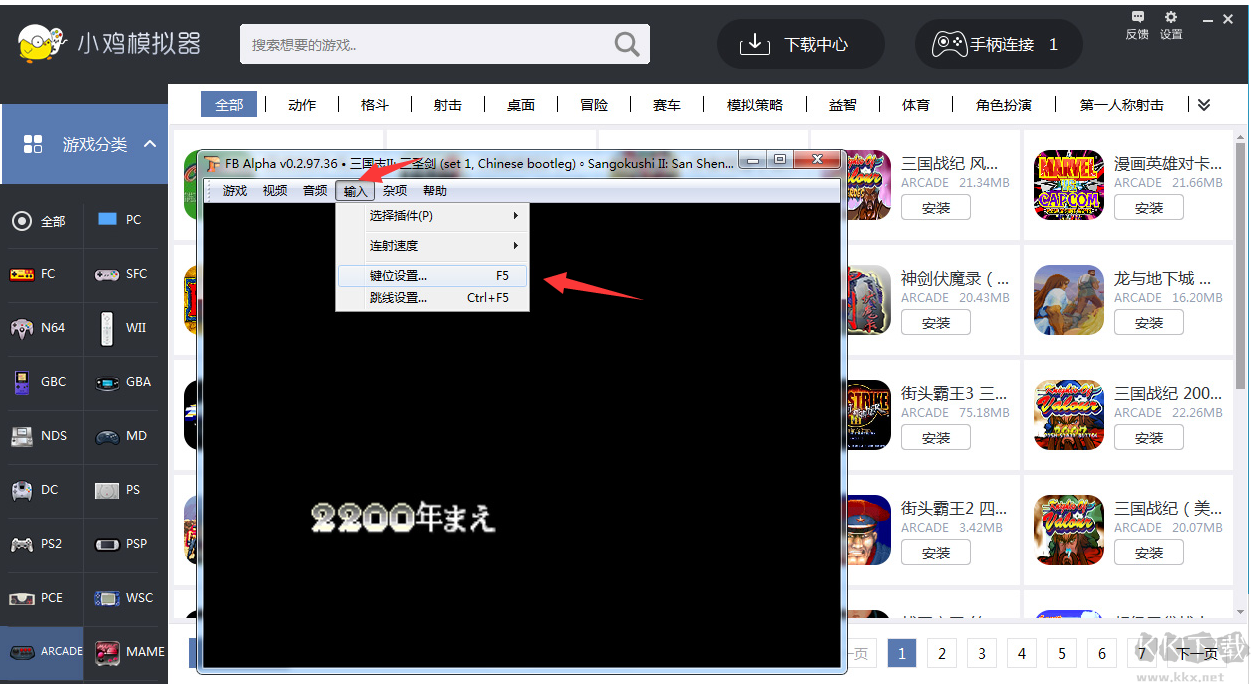Select NDS handheld in sidebar
The image size is (1251, 684).
coord(40,436)
